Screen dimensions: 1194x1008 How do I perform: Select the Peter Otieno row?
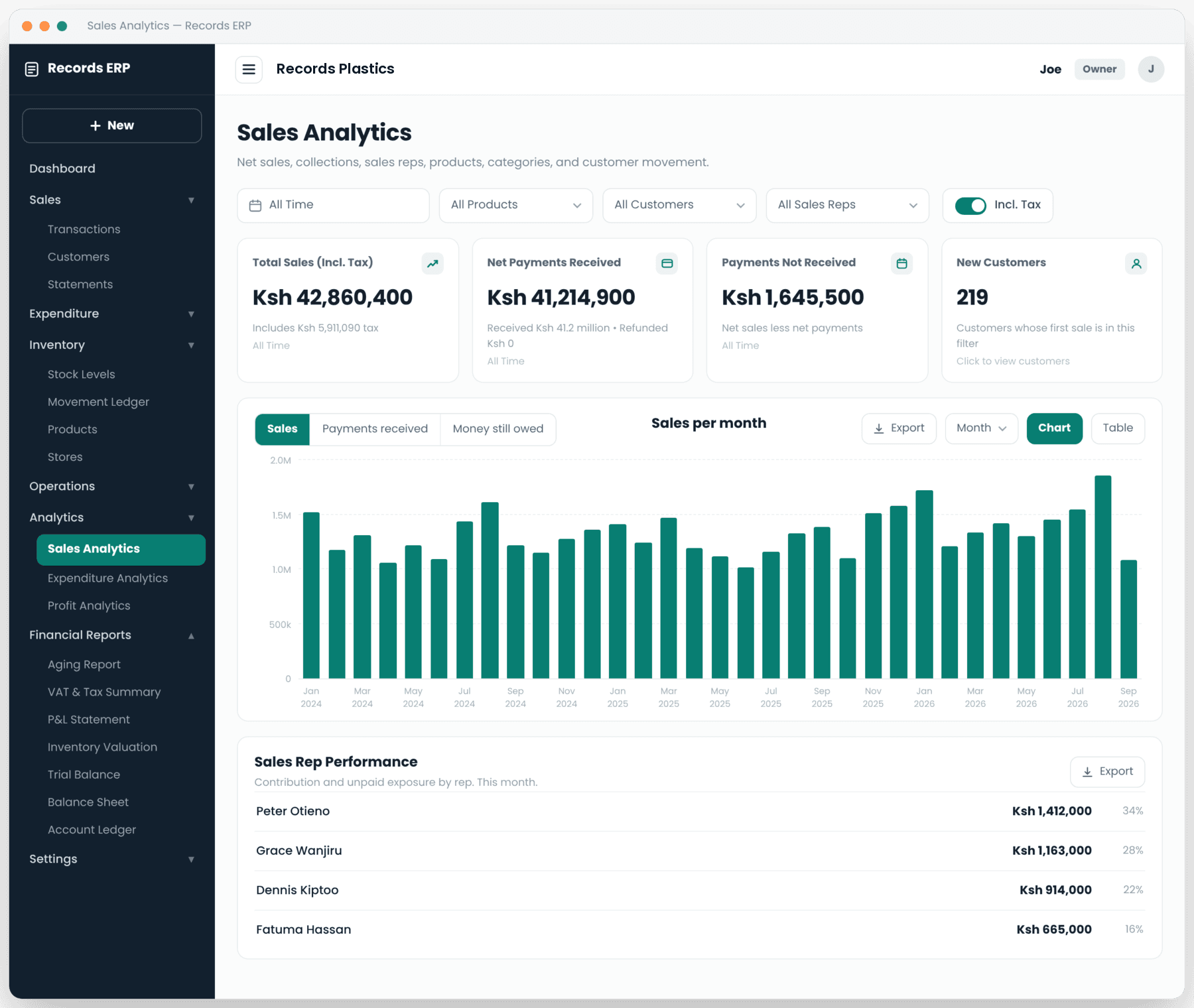pos(700,812)
